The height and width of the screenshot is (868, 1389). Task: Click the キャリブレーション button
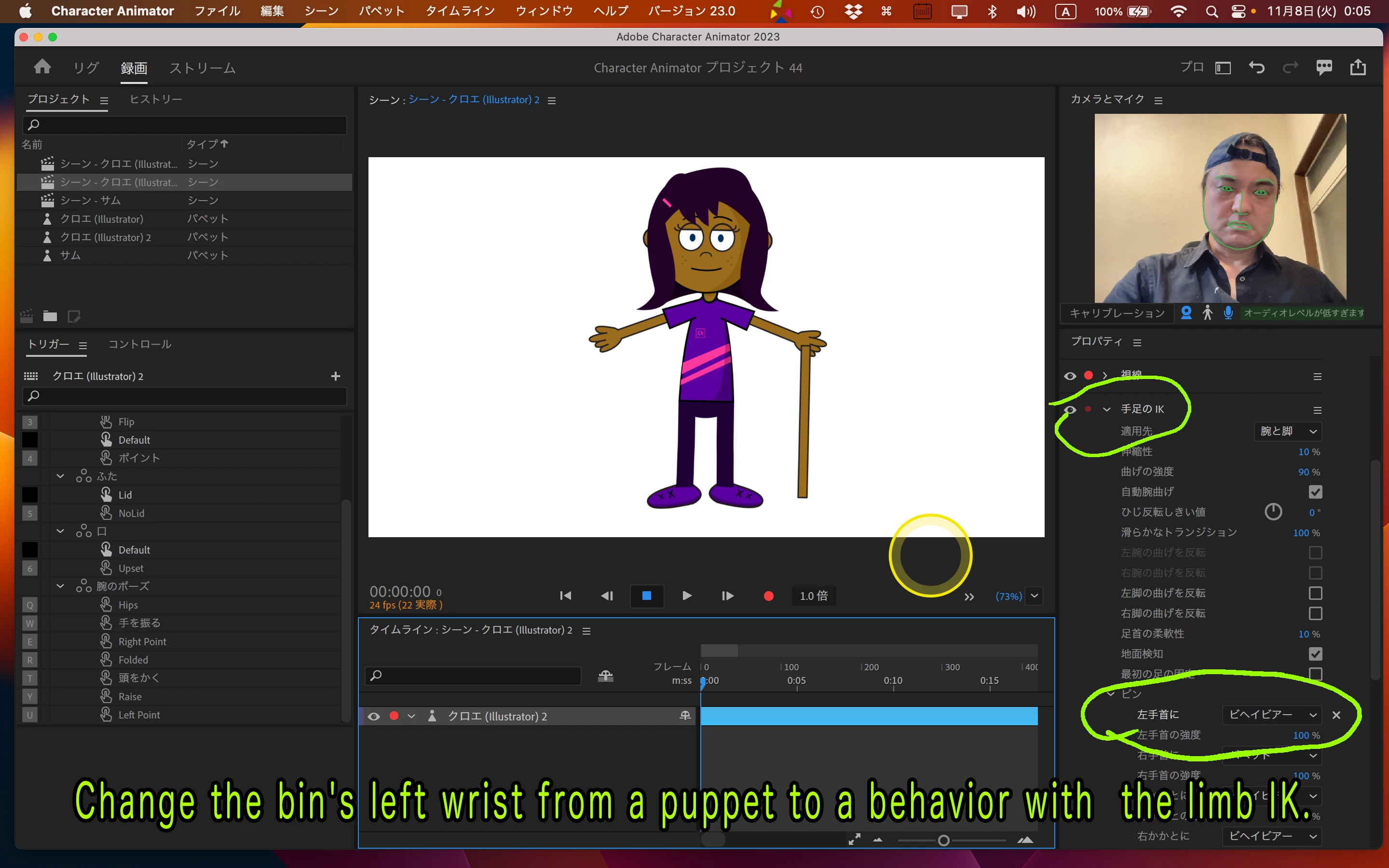pyautogui.click(x=1117, y=313)
